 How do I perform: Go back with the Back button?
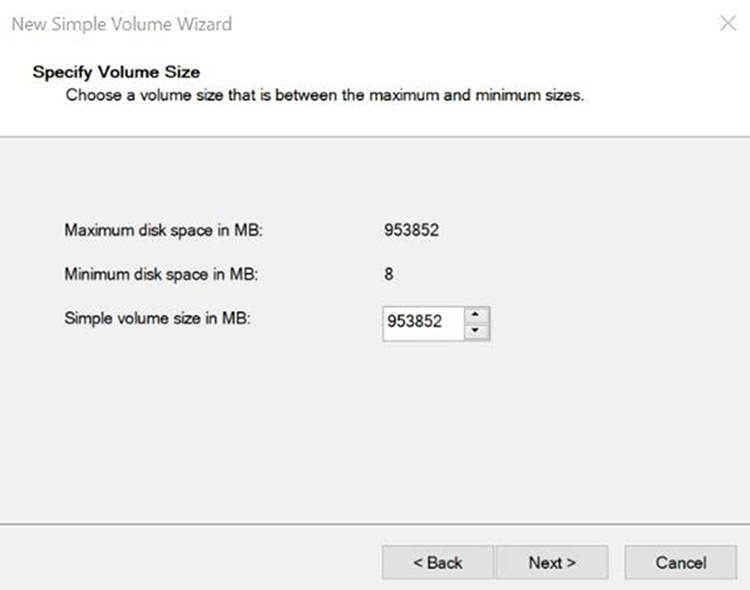[438, 563]
